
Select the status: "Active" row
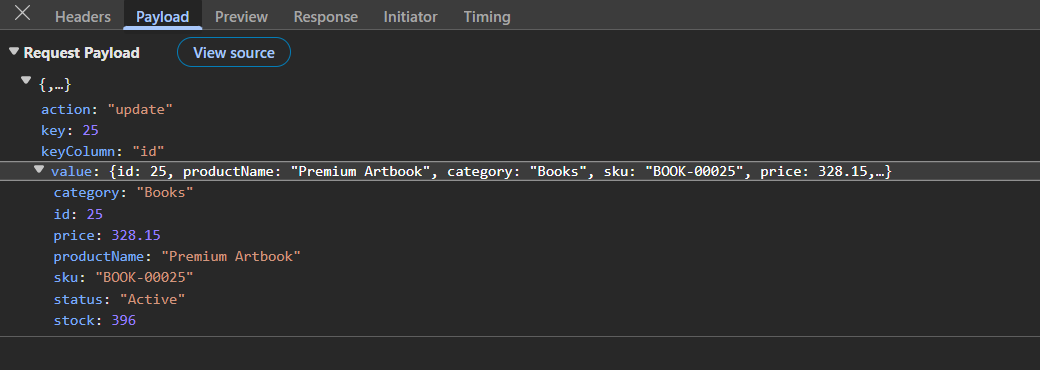(x=119, y=299)
